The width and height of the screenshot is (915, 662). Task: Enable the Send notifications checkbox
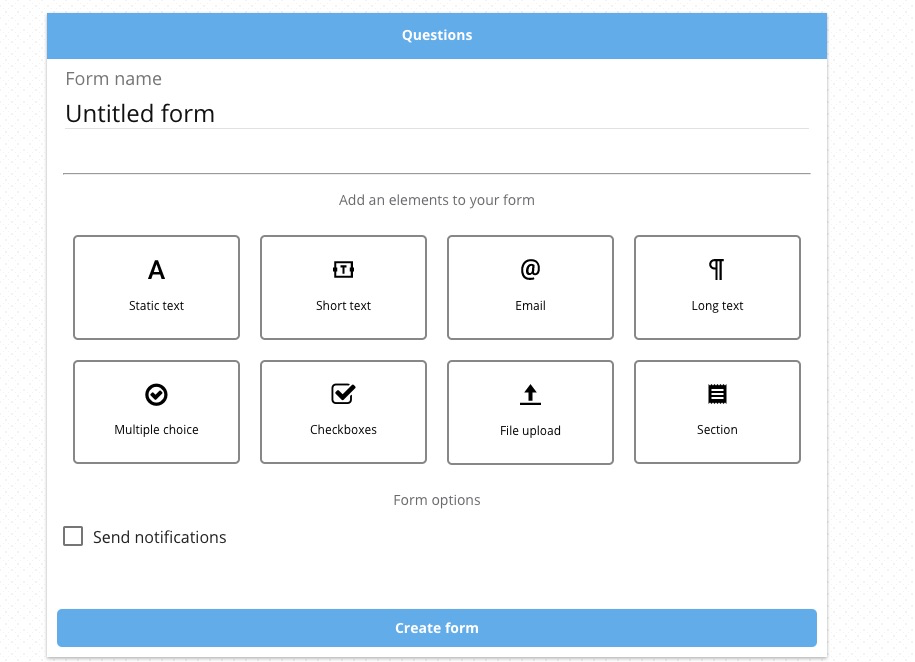tap(73, 536)
